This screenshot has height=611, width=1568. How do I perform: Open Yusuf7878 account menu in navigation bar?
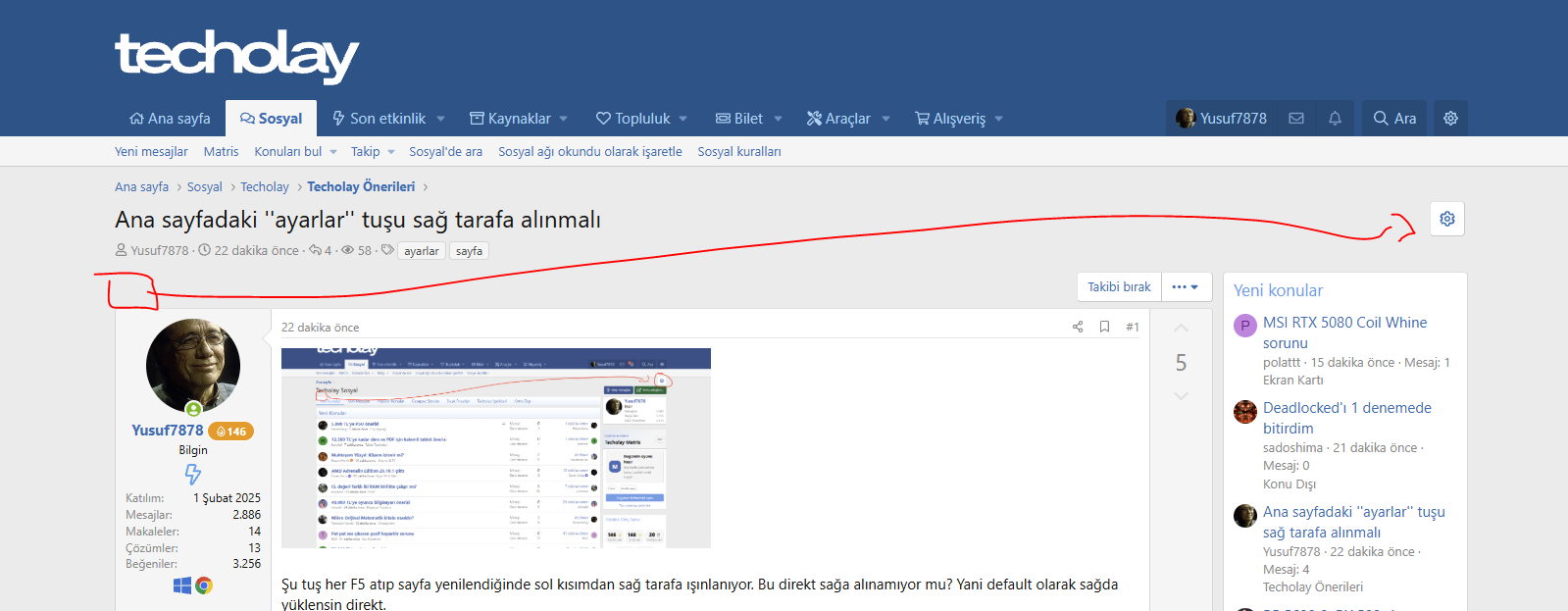[x=1221, y=119]
